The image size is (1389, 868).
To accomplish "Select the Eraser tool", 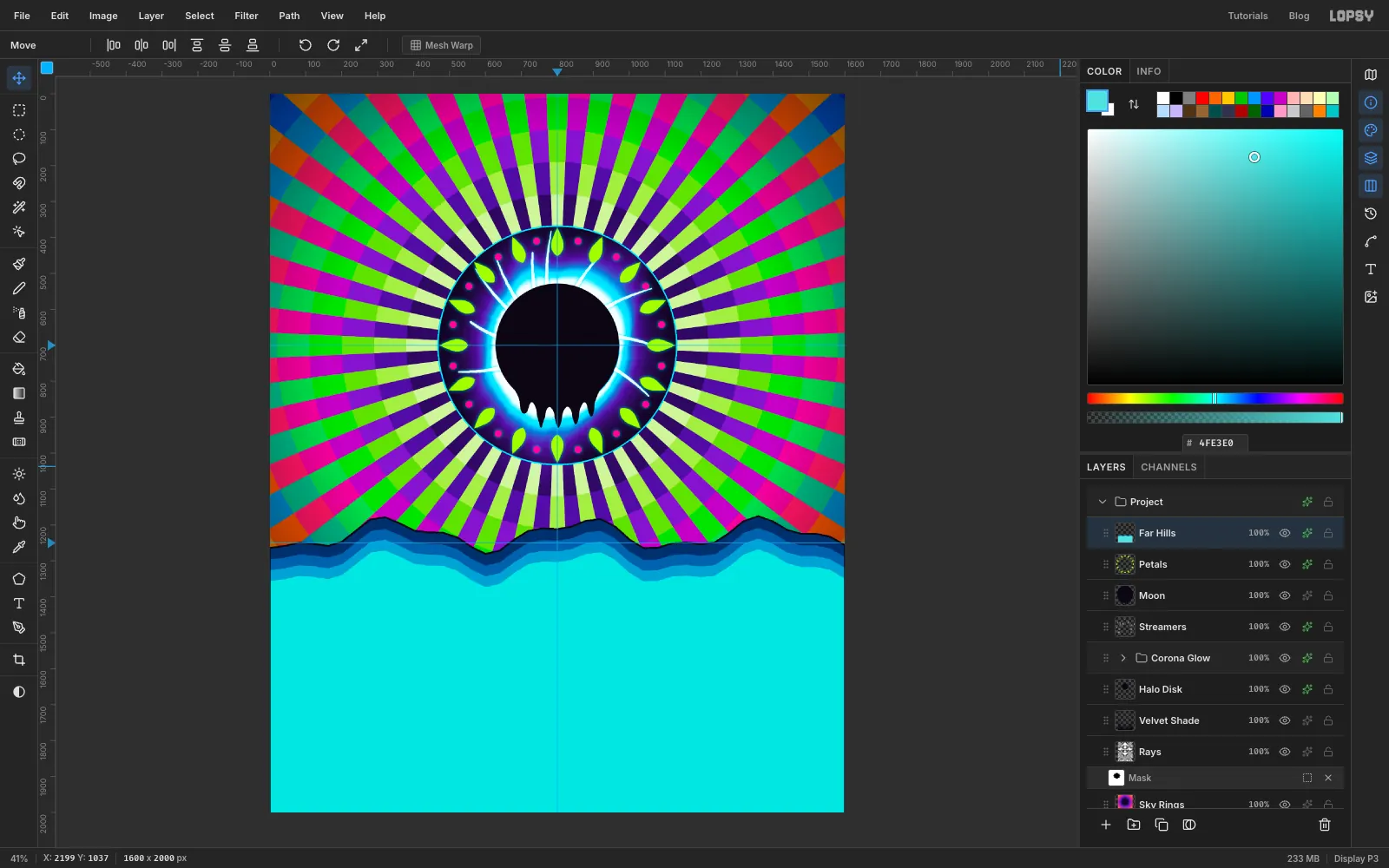I will coord(19,337).
